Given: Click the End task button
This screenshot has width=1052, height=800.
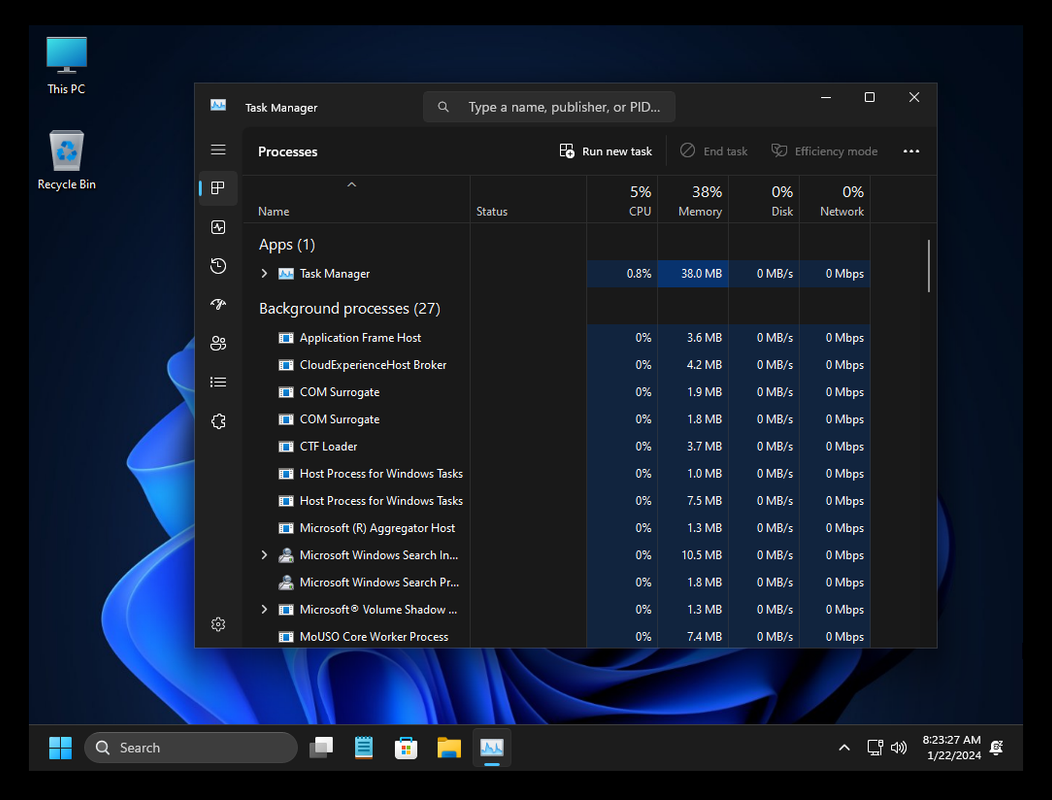Looking at the screenshot, I should 713,151.
